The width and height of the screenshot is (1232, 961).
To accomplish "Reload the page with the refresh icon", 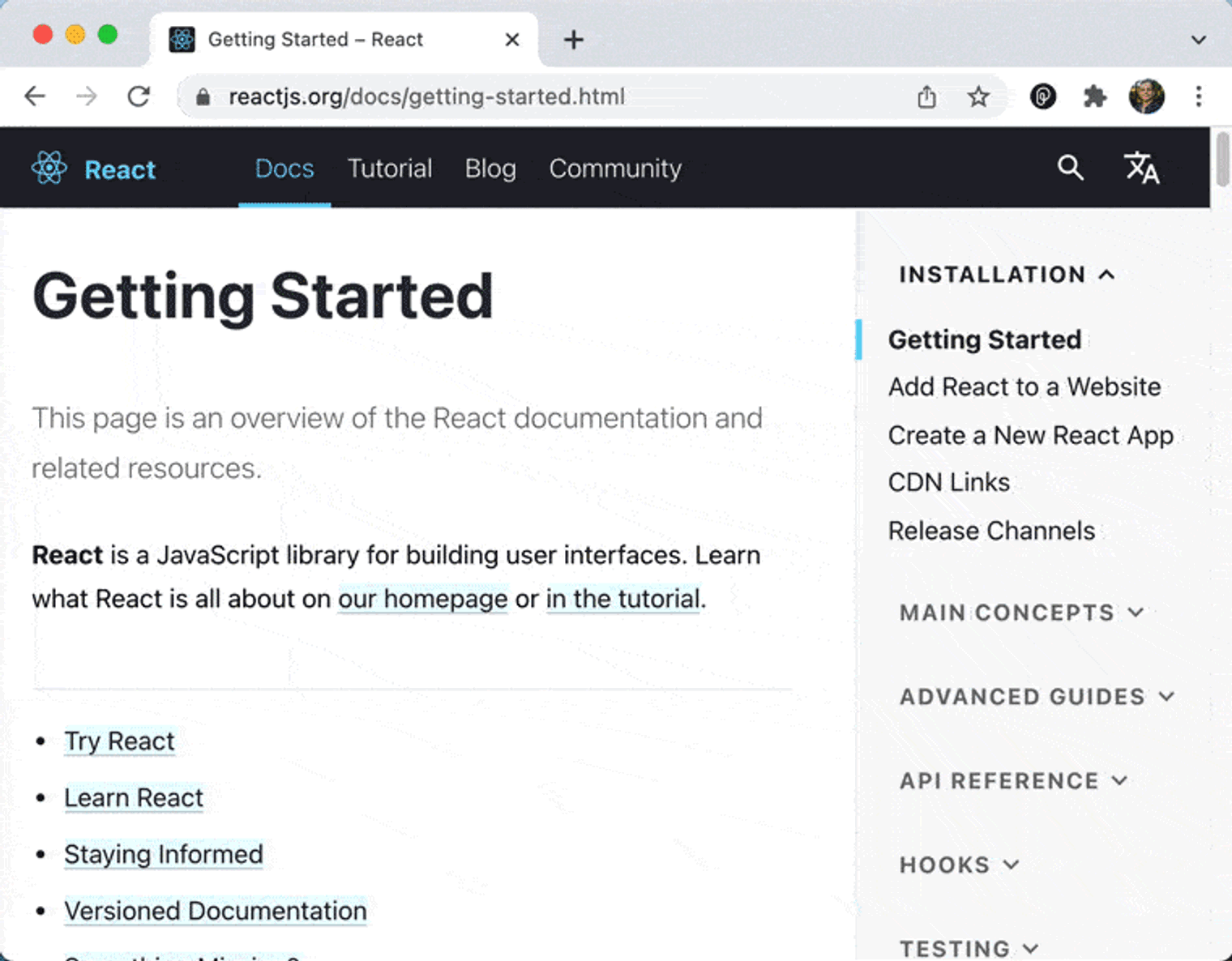I will tap(139, 96).
